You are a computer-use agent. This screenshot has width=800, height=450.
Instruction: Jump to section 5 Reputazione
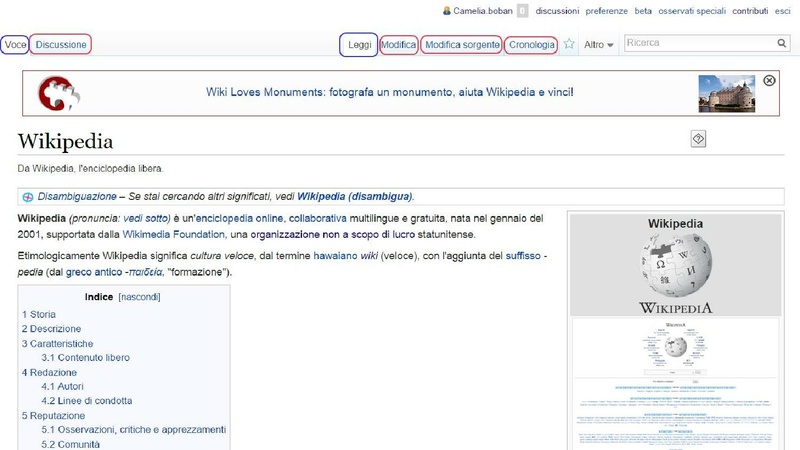[54, 415]
